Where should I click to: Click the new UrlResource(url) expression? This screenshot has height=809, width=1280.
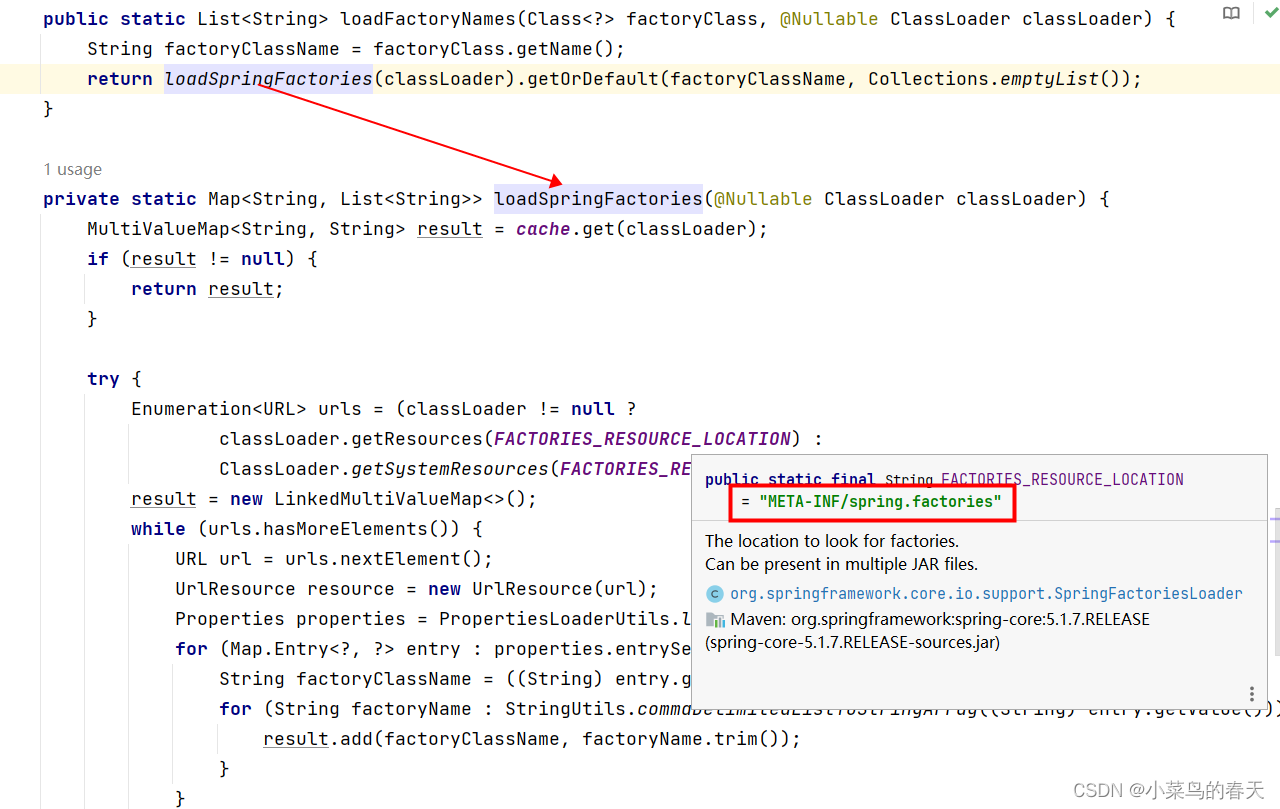[538, 589]
